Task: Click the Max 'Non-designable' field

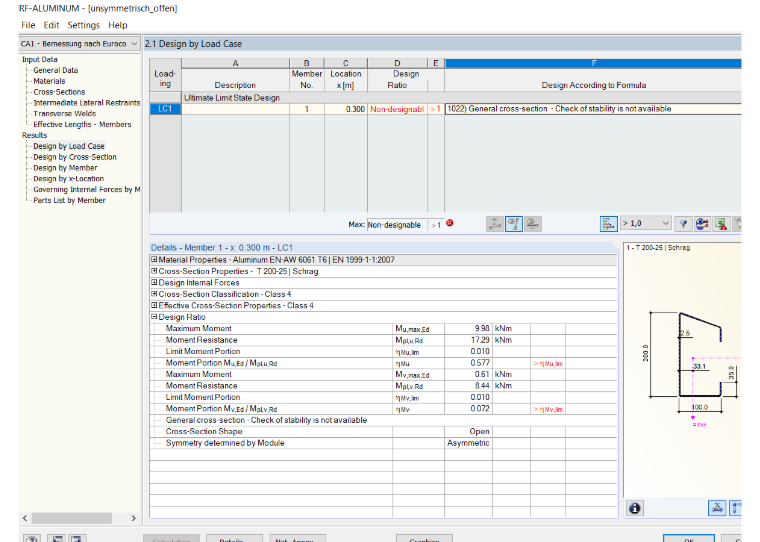Action: click(396, 225)
